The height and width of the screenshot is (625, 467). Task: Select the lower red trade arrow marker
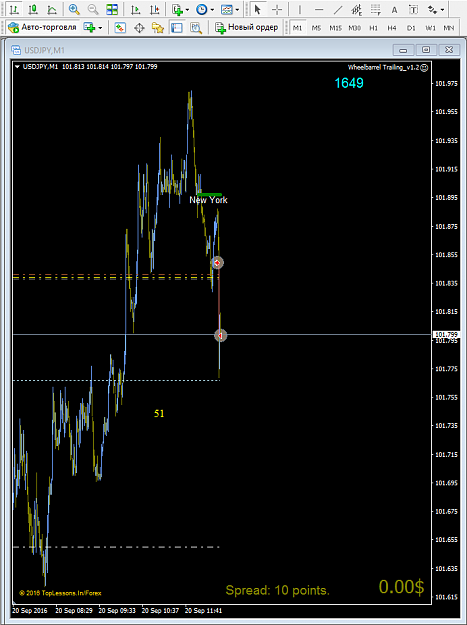point(220,336)
